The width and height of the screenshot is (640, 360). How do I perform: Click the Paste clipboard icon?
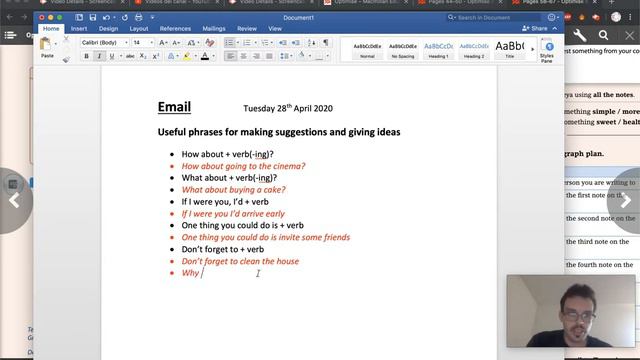coord(46,44)
